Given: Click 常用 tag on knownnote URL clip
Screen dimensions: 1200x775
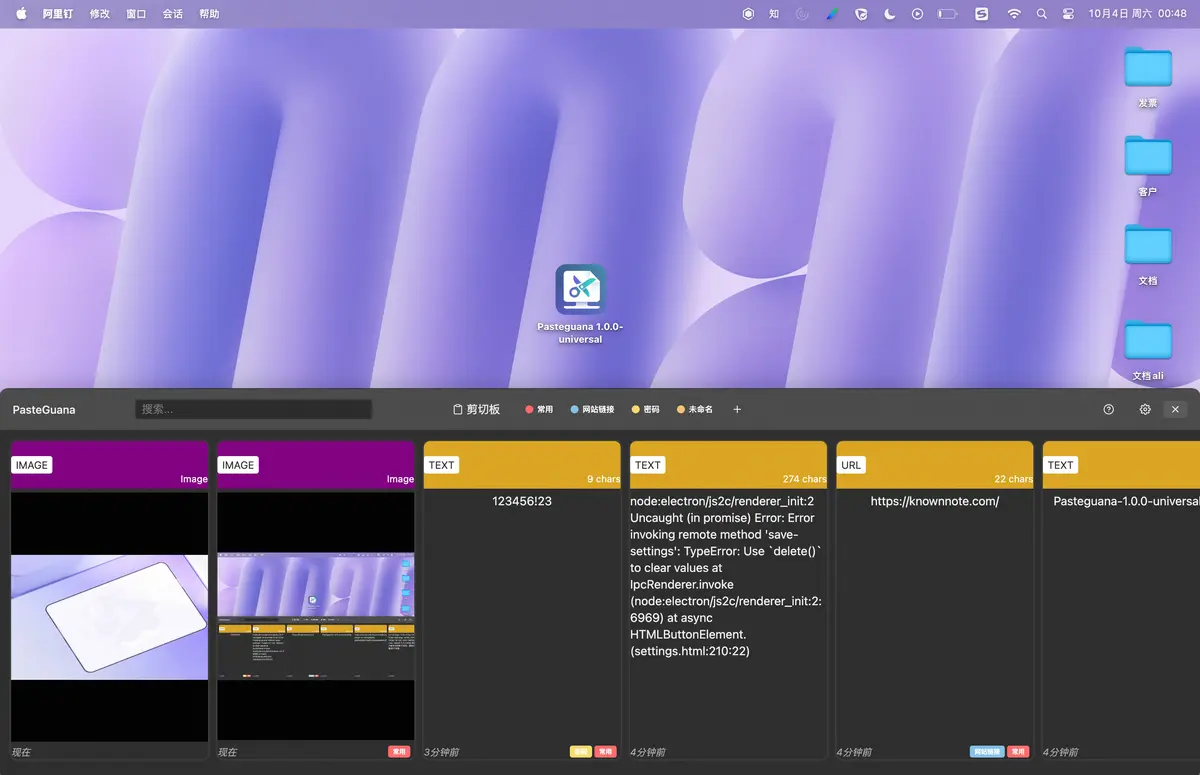Looking at the screenshot, I should (1018, 751).
